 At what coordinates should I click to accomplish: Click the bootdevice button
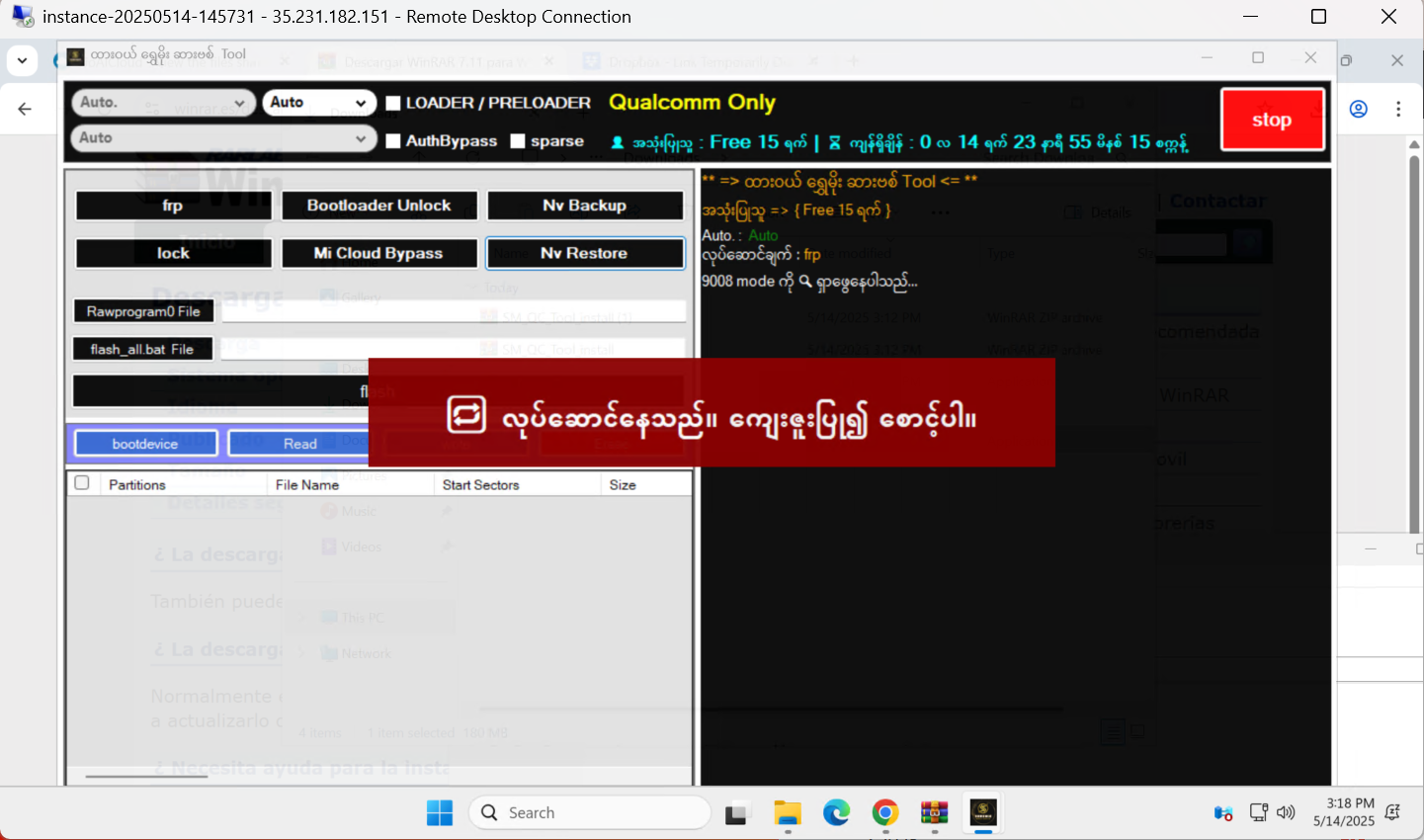click(x=145, y=444)
